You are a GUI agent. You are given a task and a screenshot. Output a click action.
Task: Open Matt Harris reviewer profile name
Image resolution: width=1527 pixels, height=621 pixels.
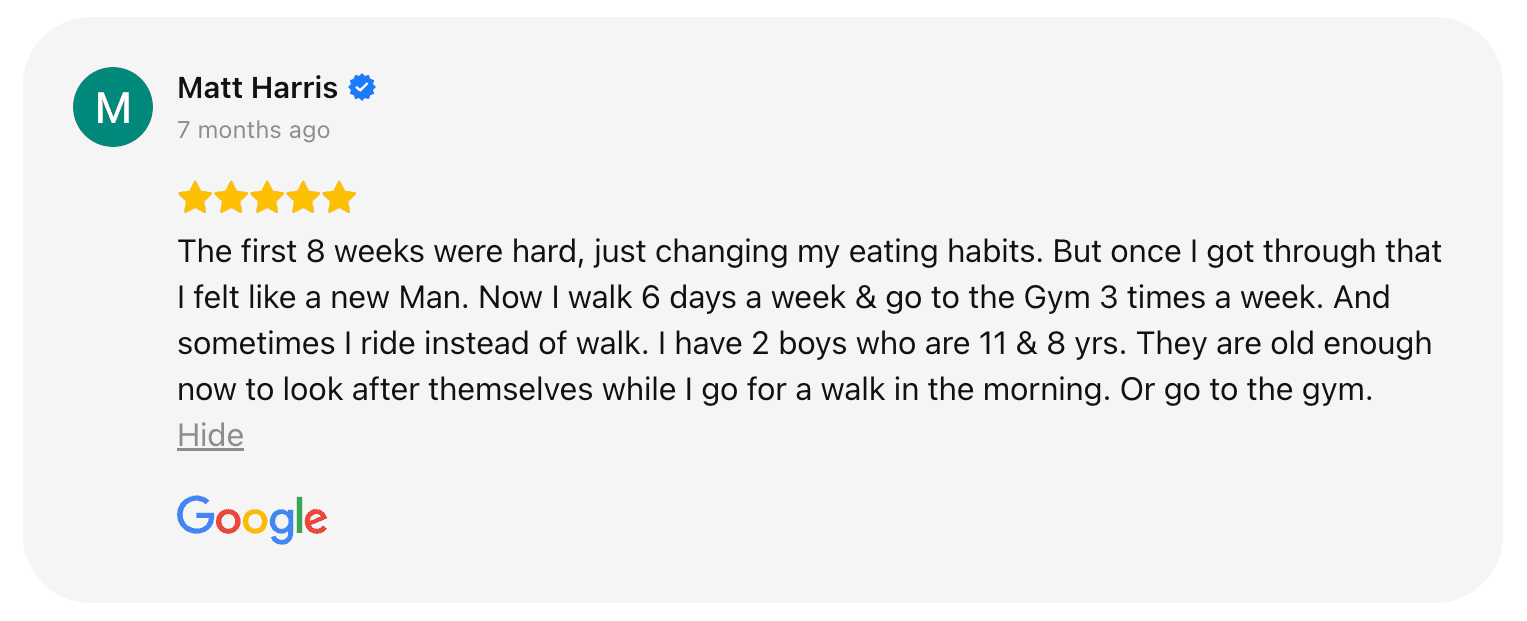coord(258,88)
